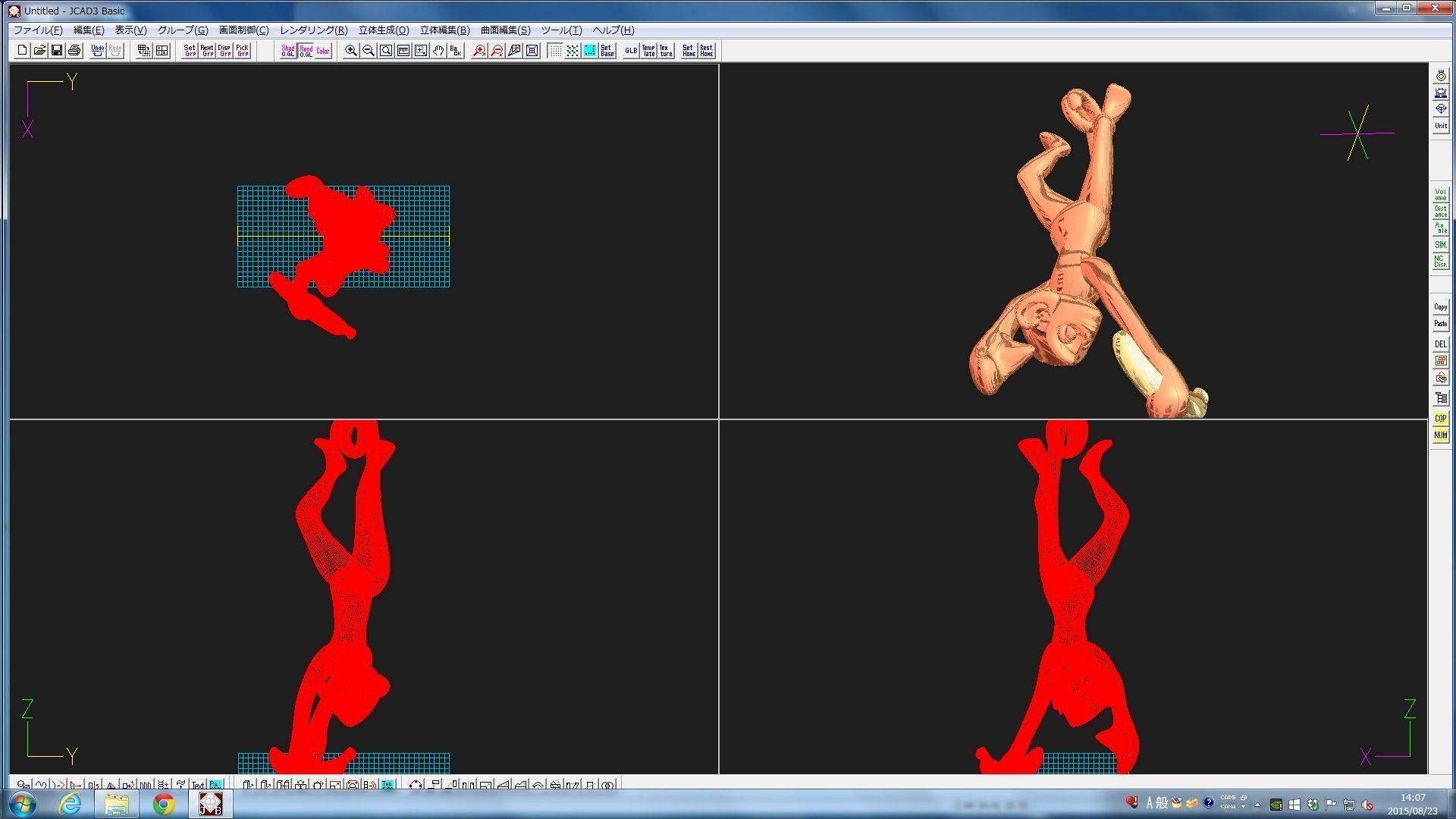Open the 曲面編集(S) menu
The image size is (1456, 819).
tap(505, 30)
